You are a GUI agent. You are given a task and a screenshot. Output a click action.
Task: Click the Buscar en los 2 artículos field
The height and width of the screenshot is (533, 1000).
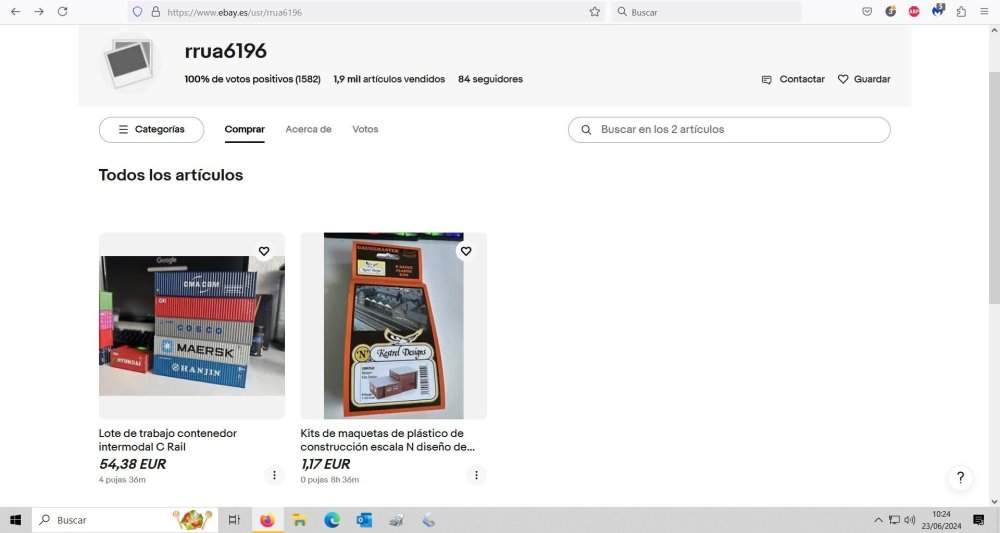pos(729,129)
